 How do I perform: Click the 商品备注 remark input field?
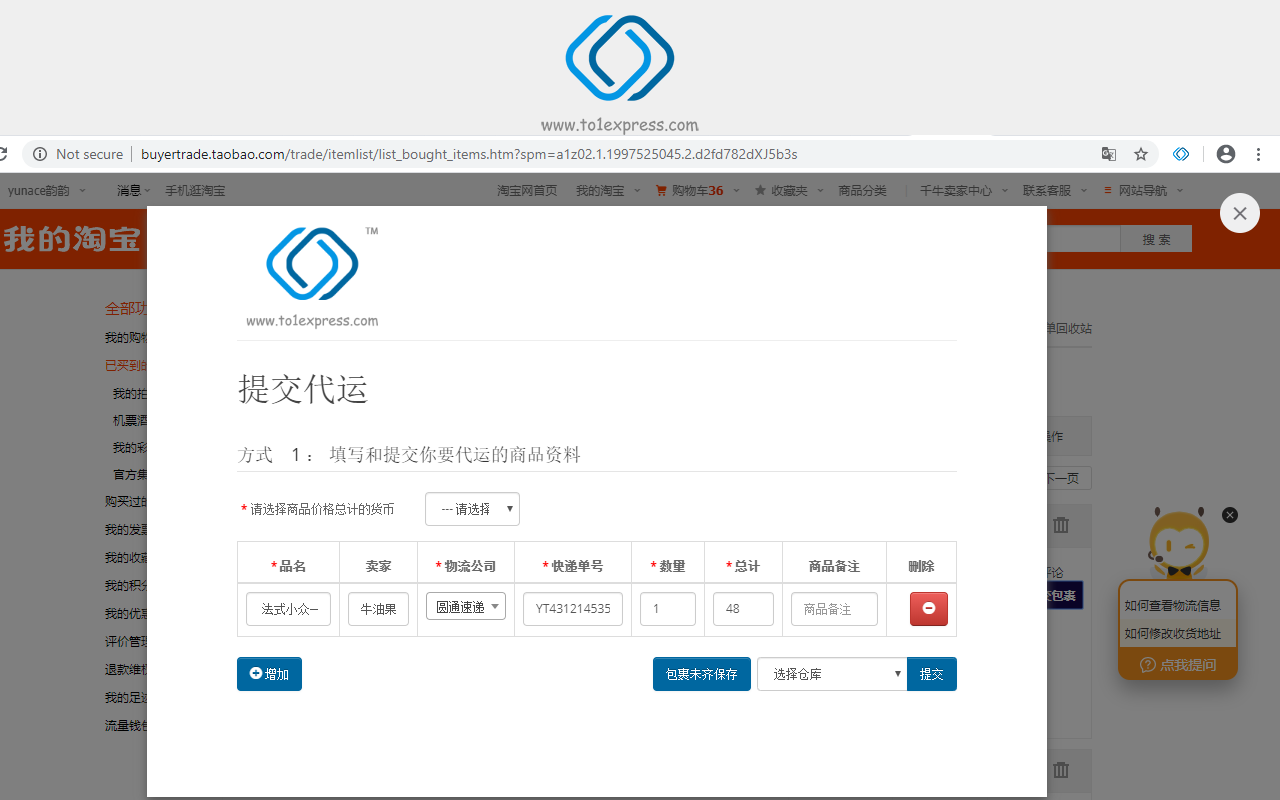click(834, 609)
